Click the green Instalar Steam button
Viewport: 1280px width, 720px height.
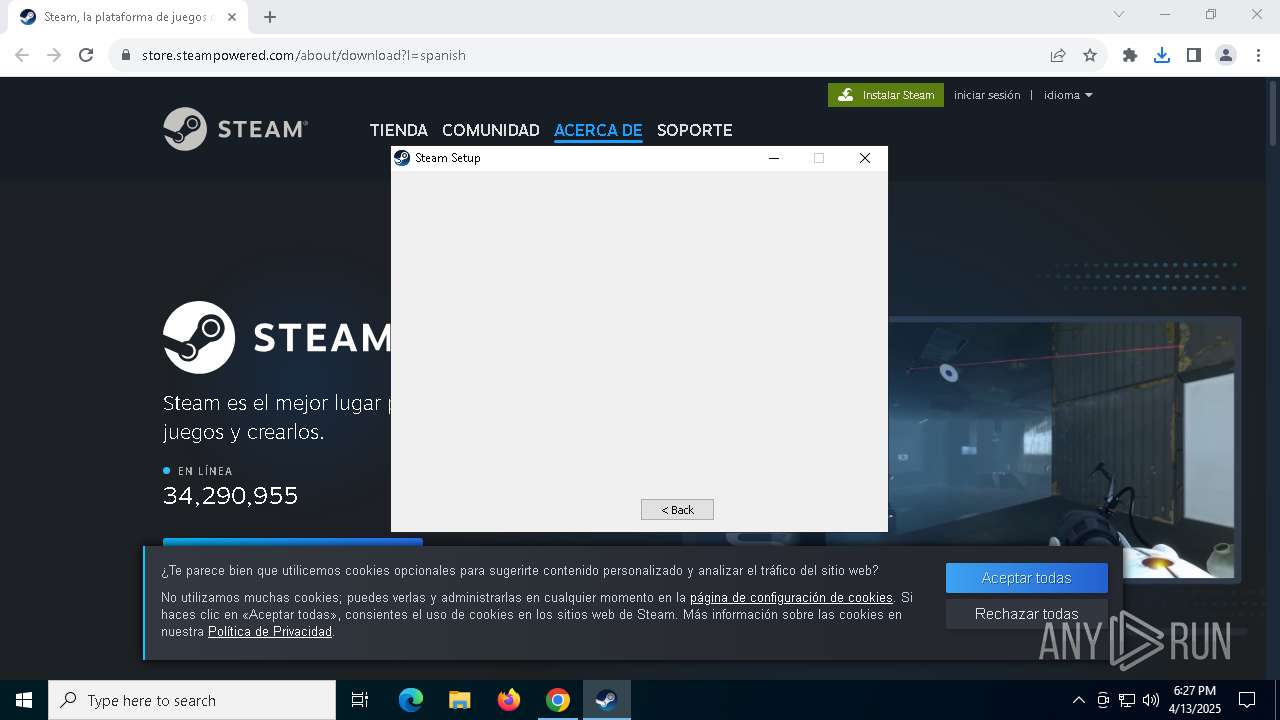pyautogui.click(x=886, y=95)
